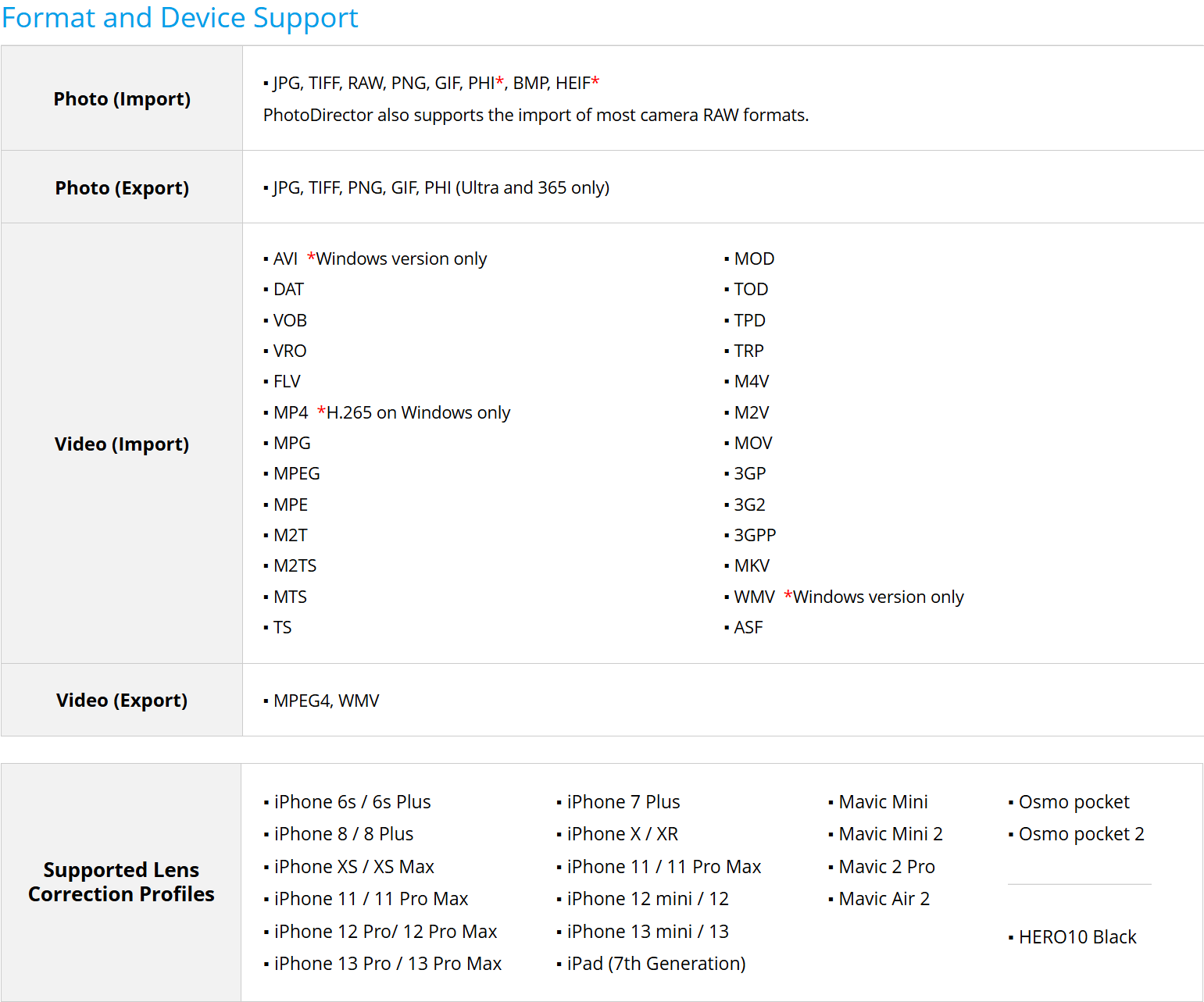The height and width of the screenshot is (1002, 1204).
Task: Click the MP4 format entry
Action: 291,412
